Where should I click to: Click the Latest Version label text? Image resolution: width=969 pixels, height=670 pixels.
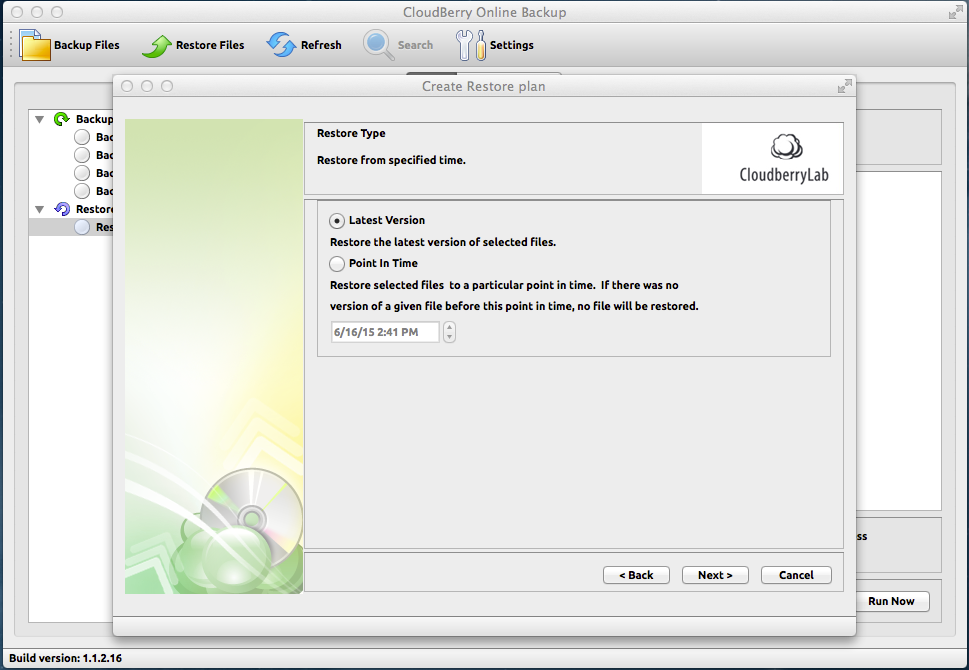coord(387,220)
